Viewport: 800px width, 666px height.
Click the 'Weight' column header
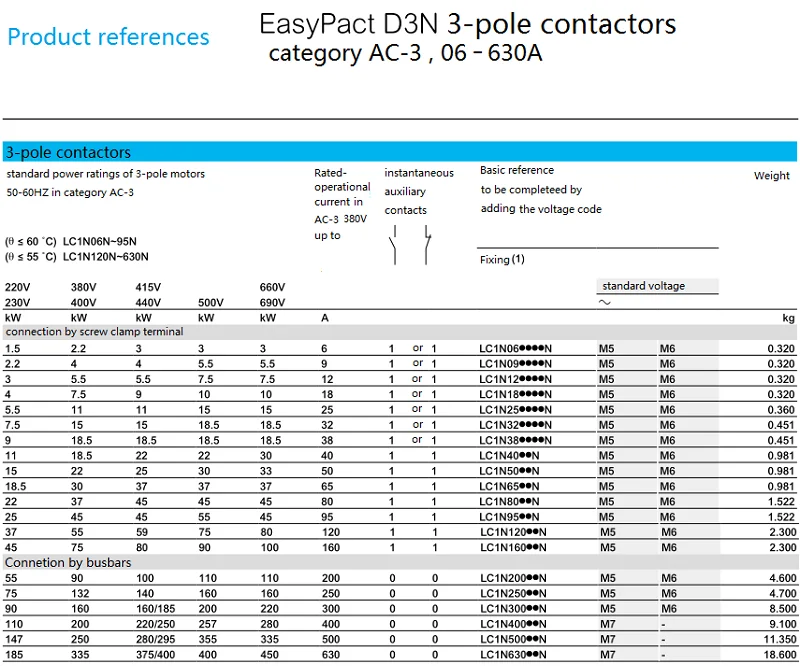(771, 176)
